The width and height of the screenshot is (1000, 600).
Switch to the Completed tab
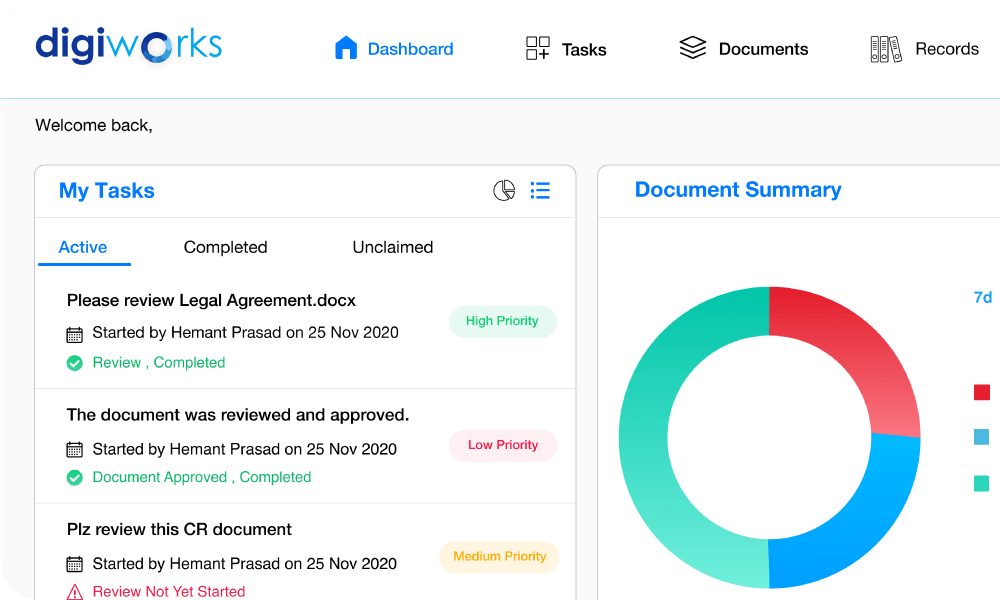coord(225,247)
